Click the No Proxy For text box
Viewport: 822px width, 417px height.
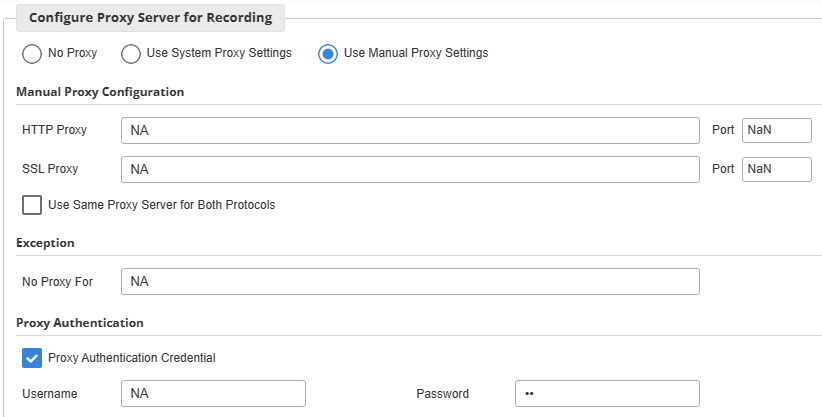(410, 282)
